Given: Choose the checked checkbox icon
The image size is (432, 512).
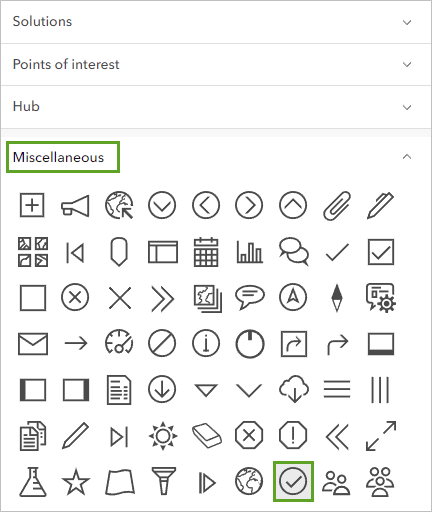Looking at the screenshot, I should [x=381, y=252].
